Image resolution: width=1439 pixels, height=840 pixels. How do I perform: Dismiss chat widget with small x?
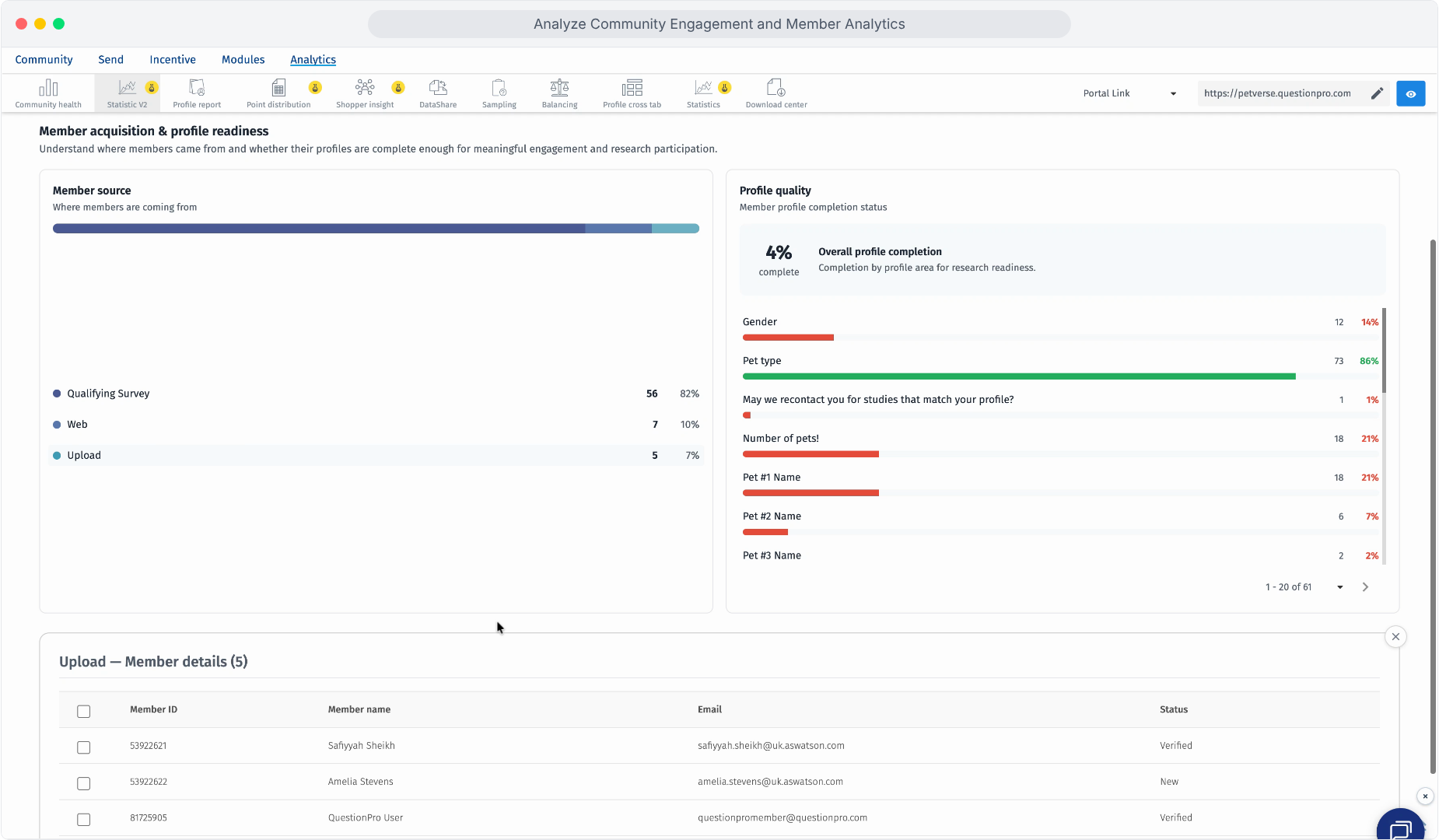(x=1425, y=796)
